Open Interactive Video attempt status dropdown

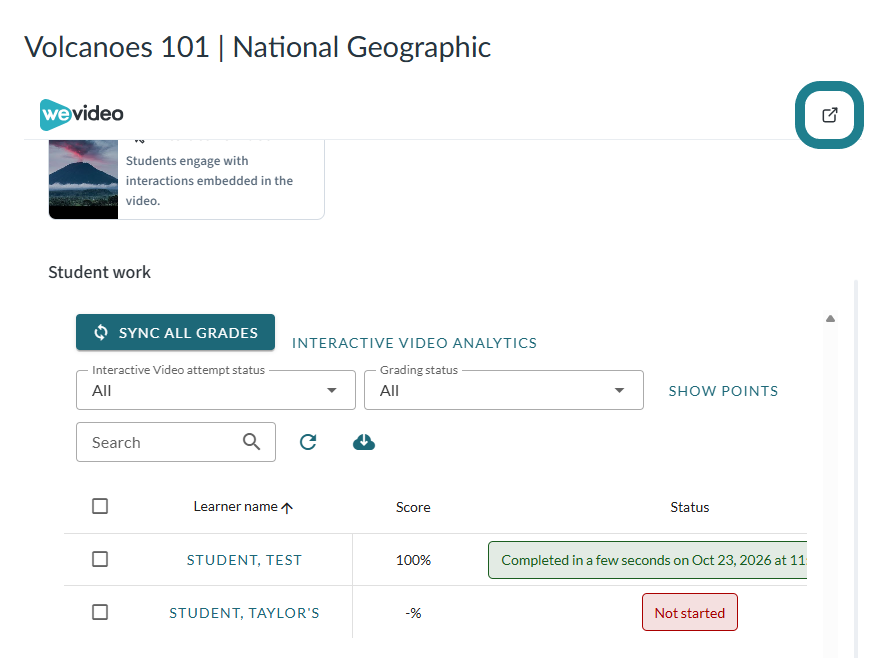(216, 390)
